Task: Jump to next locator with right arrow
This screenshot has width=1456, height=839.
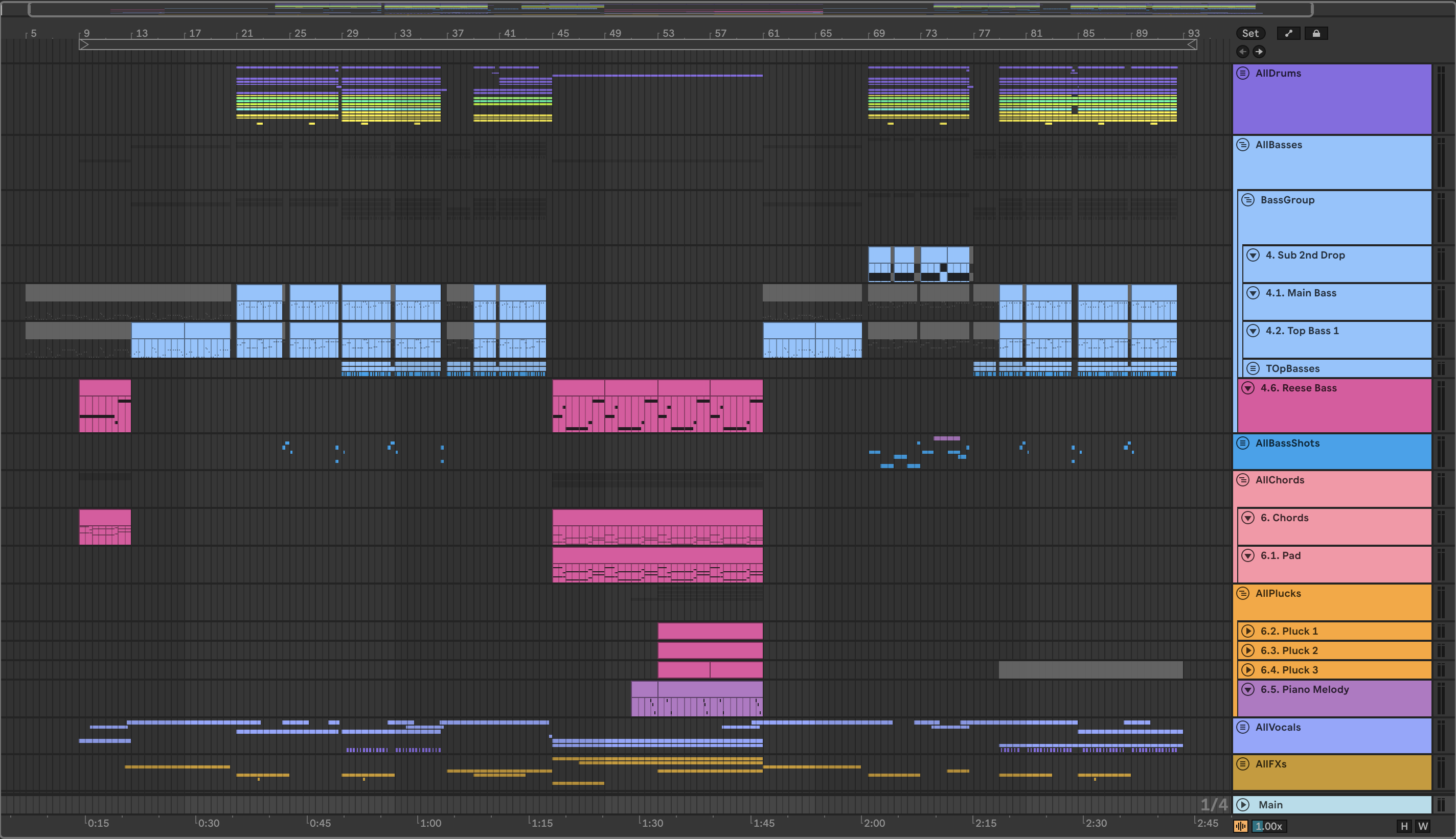Action: tap(1259, 52)
